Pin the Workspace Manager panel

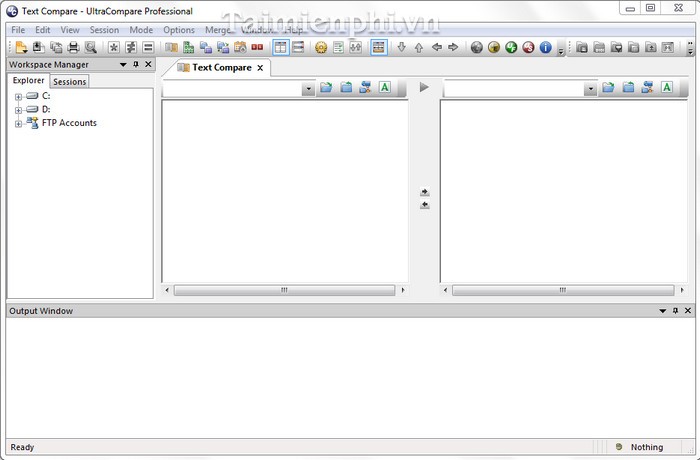(136, 65)
